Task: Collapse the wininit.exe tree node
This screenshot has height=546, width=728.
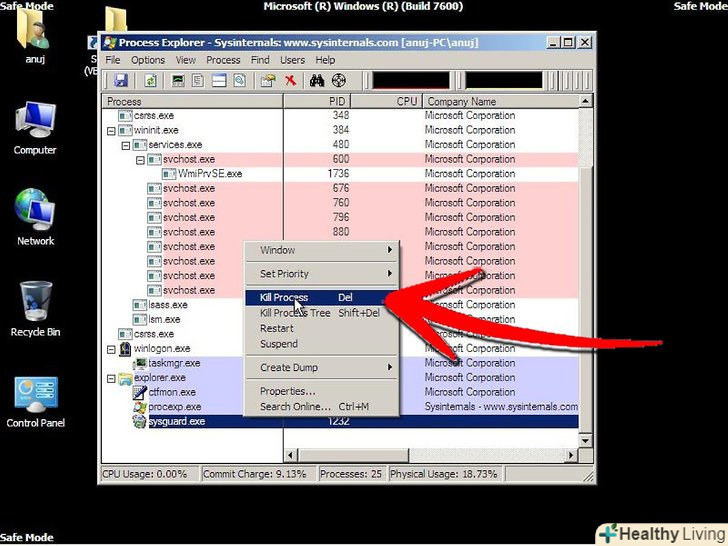Action: (x=111, y=131)
